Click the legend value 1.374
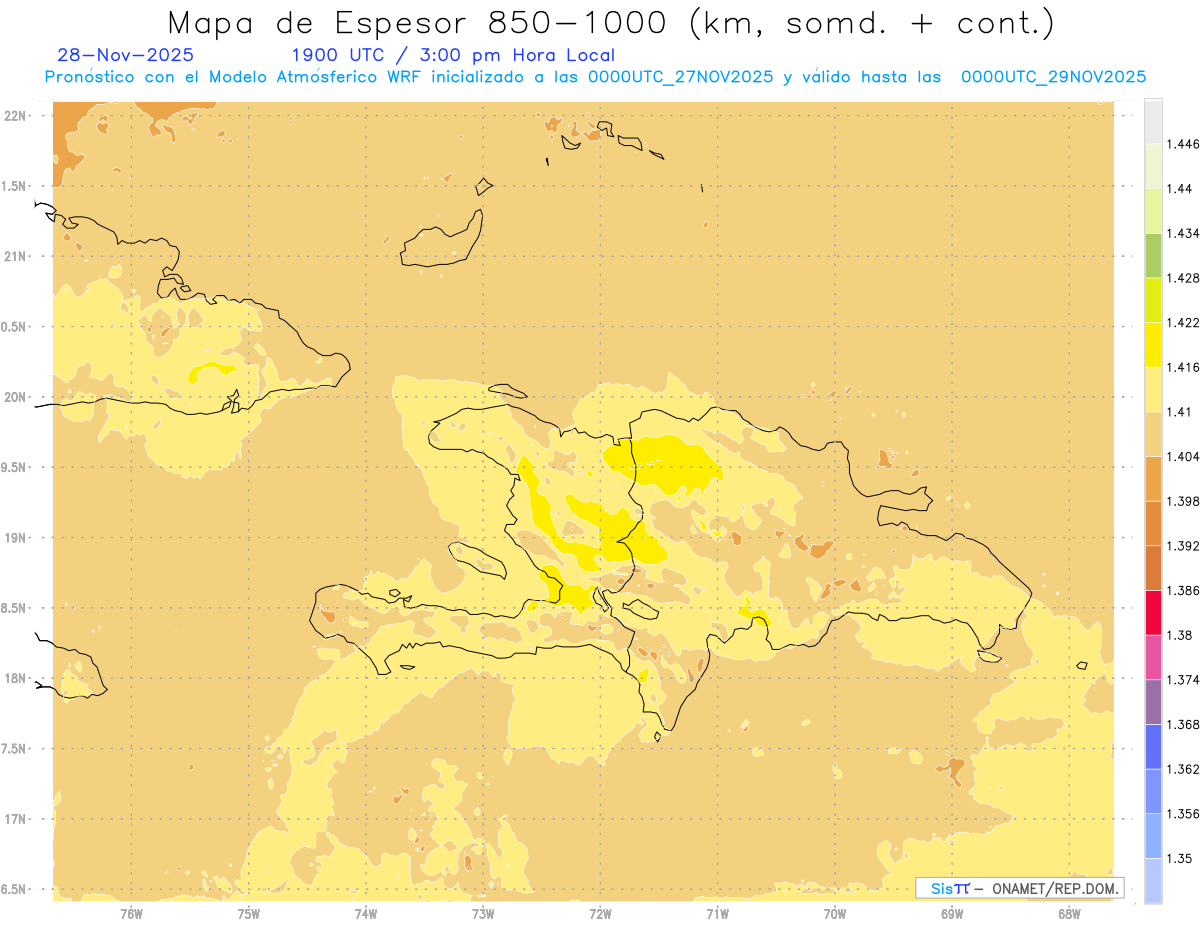The image size is (1200, 927). point(1184,680)
